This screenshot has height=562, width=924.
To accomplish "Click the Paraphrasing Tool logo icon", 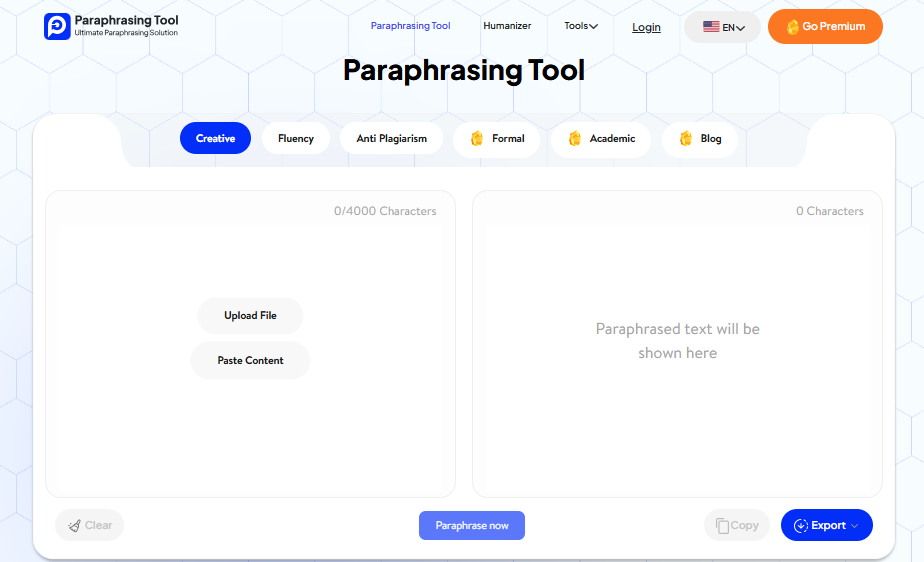I will click(x=57, y=27).
